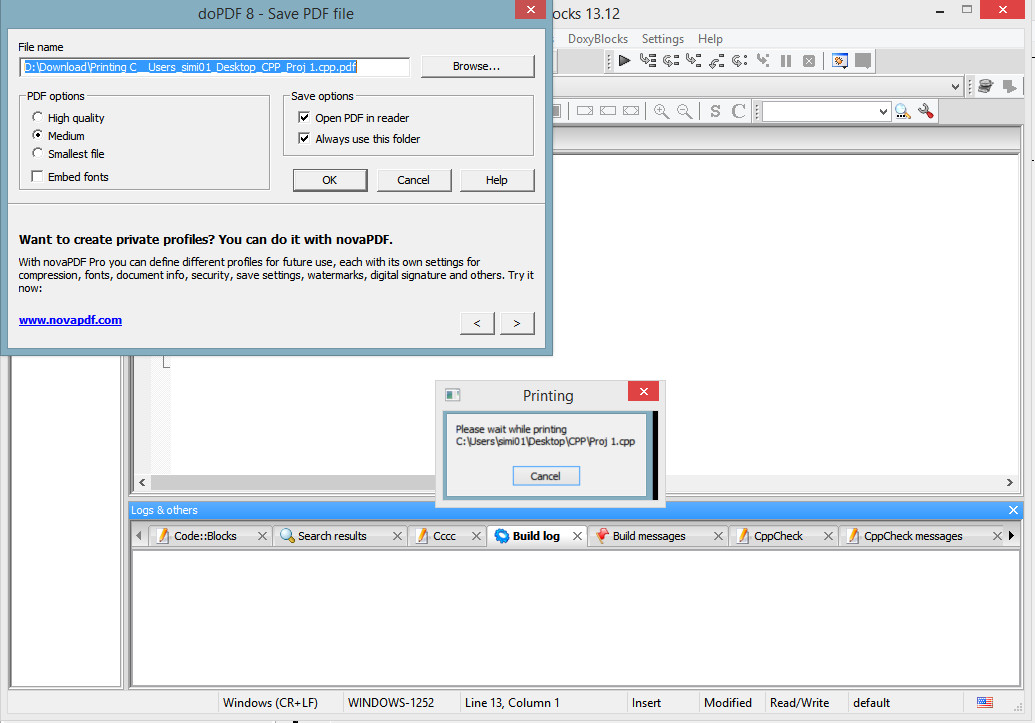Image resolution: width=1035 pixels, height=723 pixels.
Task: Open the Debugging windows bug icon
Action: click(840, 61)
